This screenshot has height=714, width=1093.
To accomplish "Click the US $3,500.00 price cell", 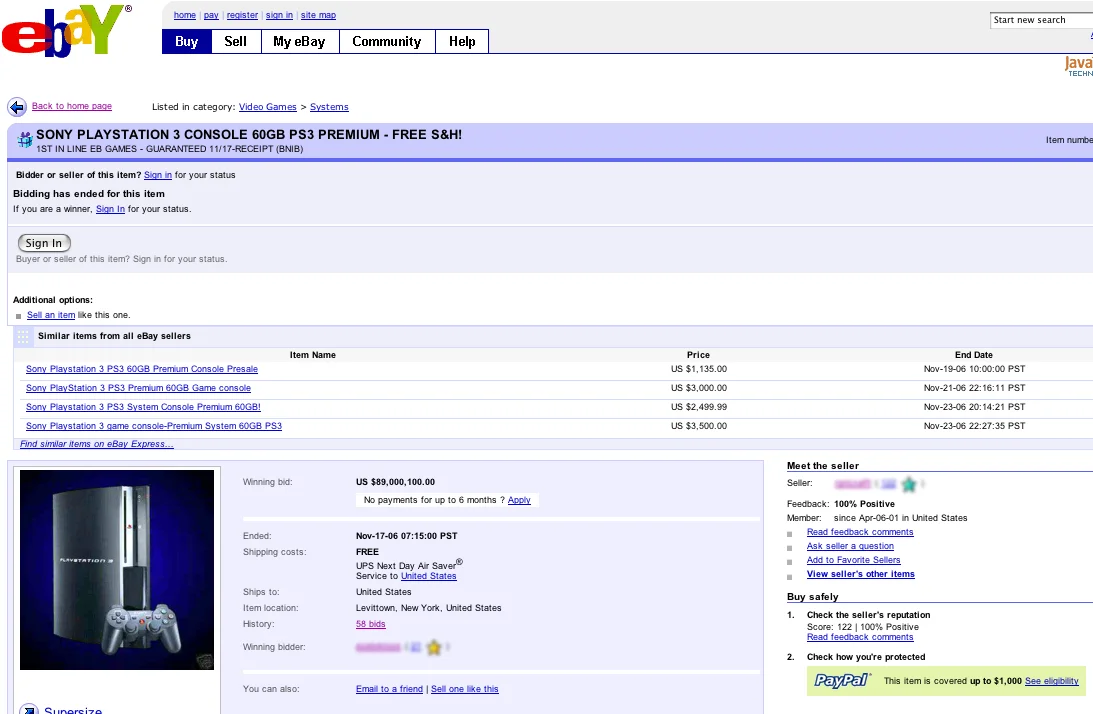I will point(698,426).
